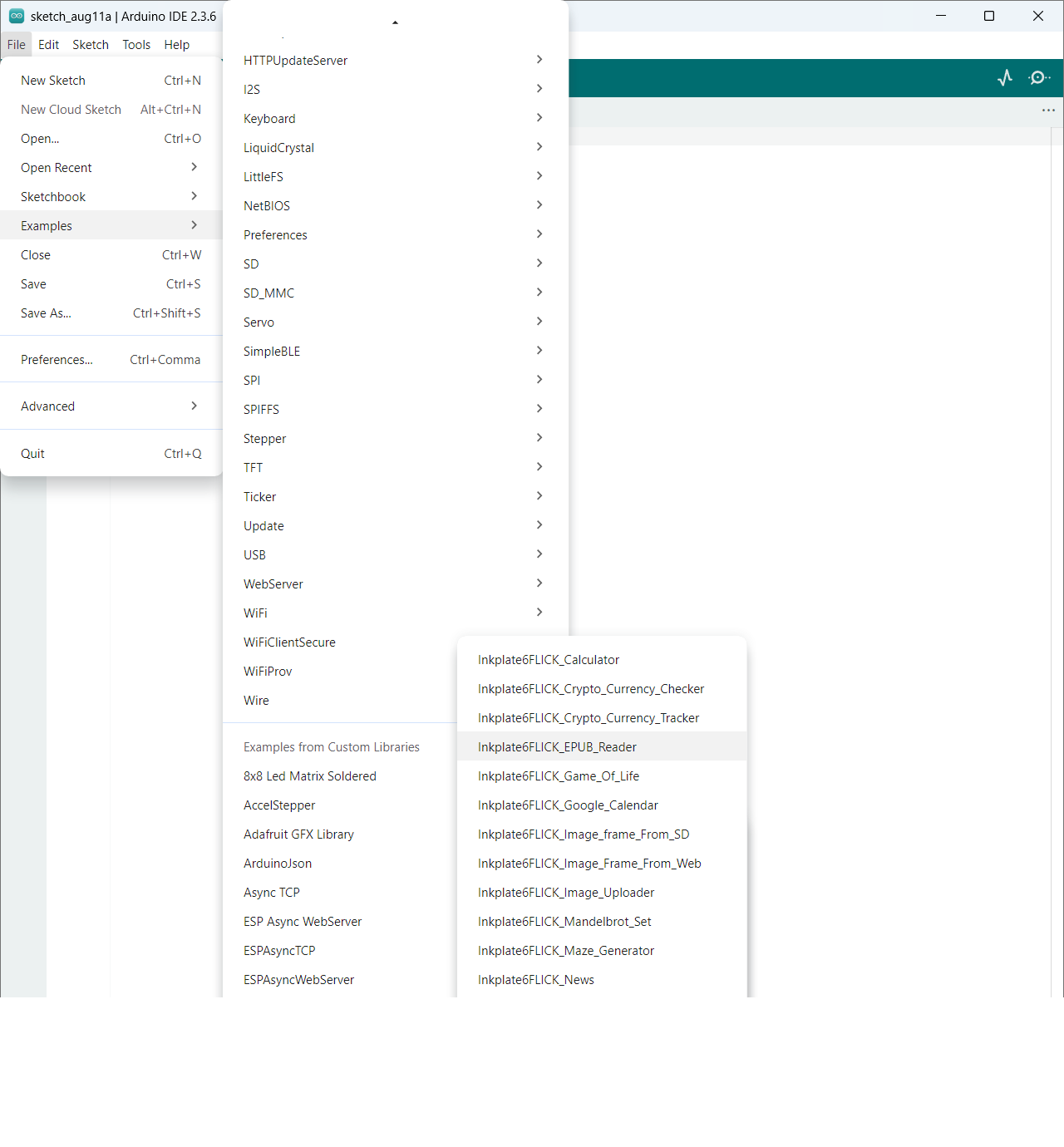Click the Arduino IDE logo in title bar
The width and height of the screenshot is (1064, 1147).
pyautogui.click(x=17, y=16)
